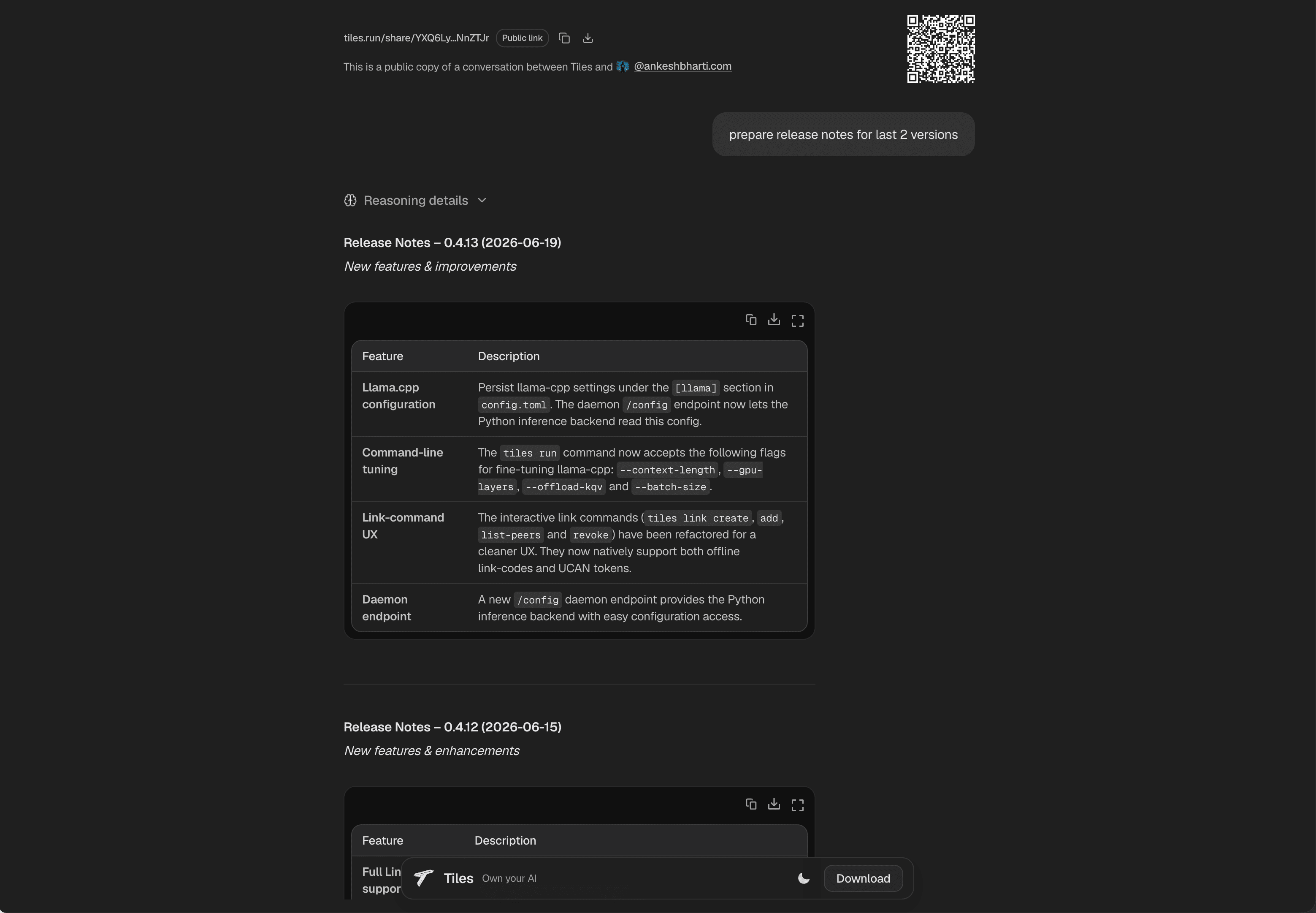Image resolution: width=1316 pixels, height=913 pixels.
Task: Click the Public link badge
Action: [522, 38]
